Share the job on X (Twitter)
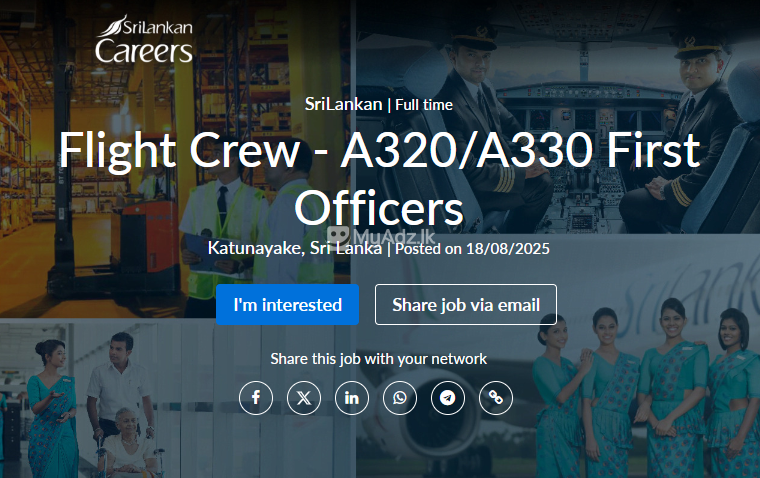Image resolution: width=760 pixels, height=478 pixels. tap(304, 398)
